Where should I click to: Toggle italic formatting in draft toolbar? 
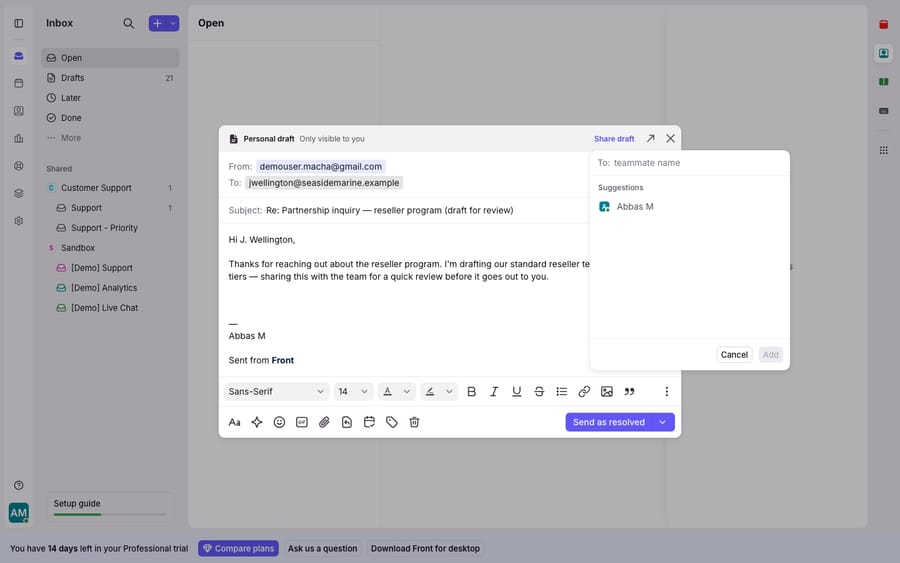pos(494,391)
